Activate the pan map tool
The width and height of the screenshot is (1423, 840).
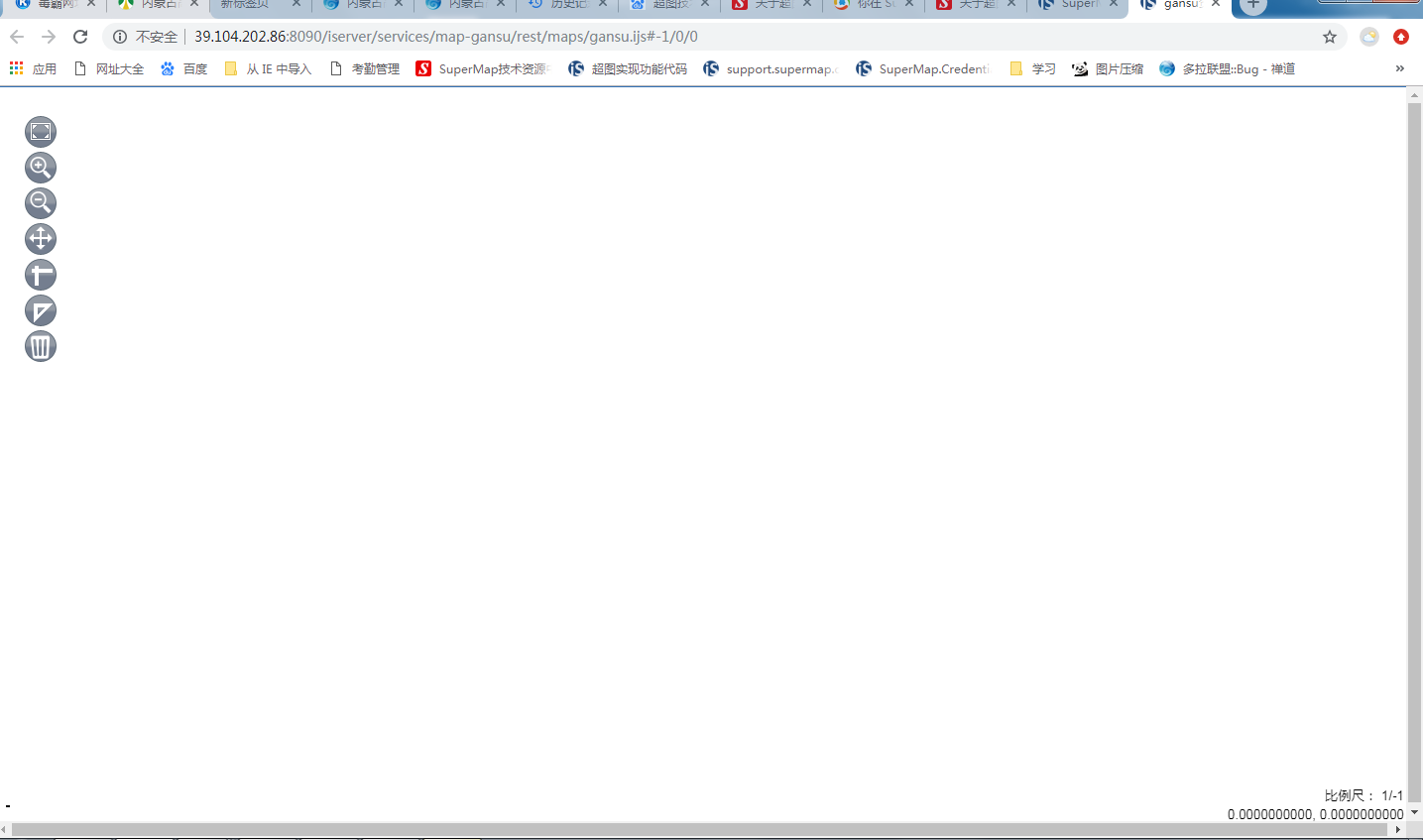pyautogui.click(x=41, y=239)
